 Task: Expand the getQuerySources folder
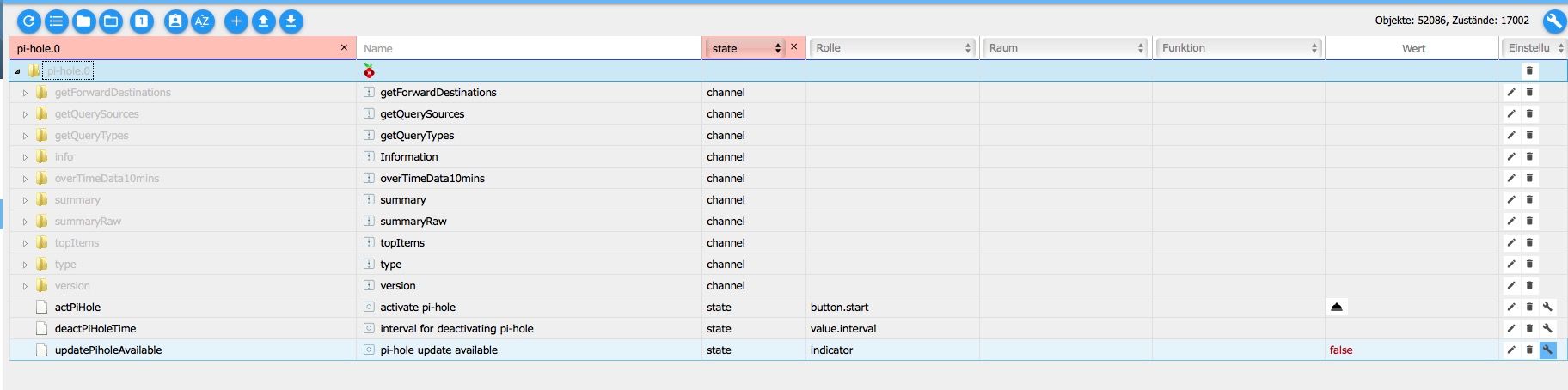click(25, 114)
